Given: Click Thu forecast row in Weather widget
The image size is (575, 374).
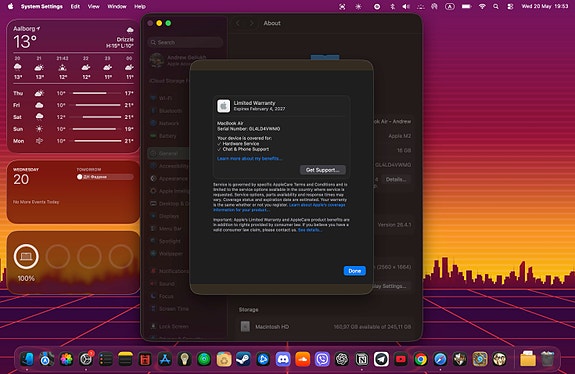Looking at the screenshot, I should click(x=73, y=93).
